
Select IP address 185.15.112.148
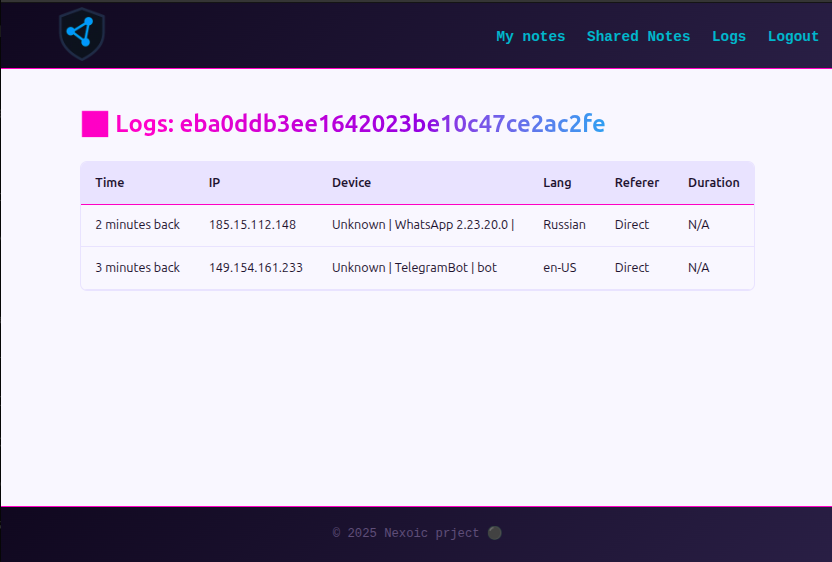(x=252, y=225)
